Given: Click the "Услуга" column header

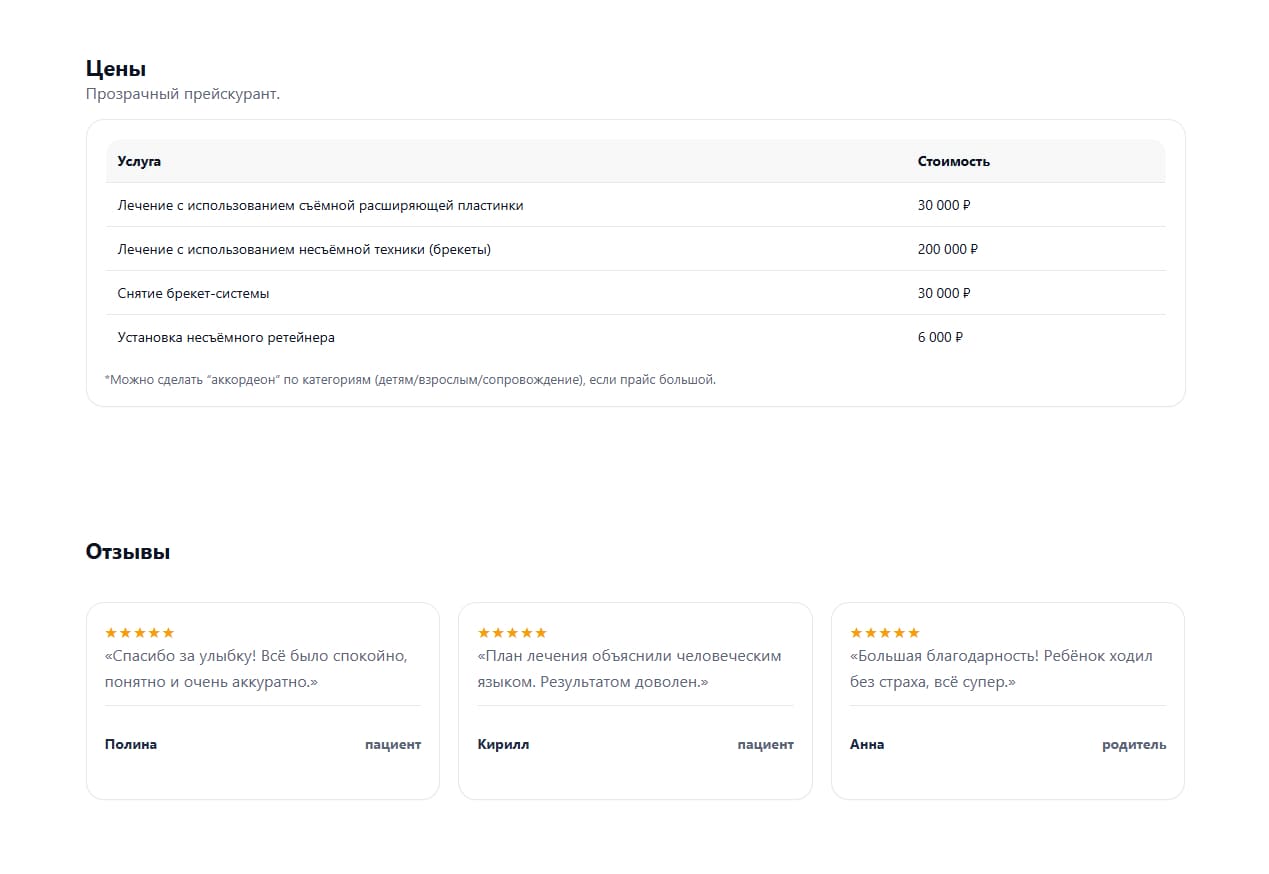Looking at the screenshot, I should point(139,161).
